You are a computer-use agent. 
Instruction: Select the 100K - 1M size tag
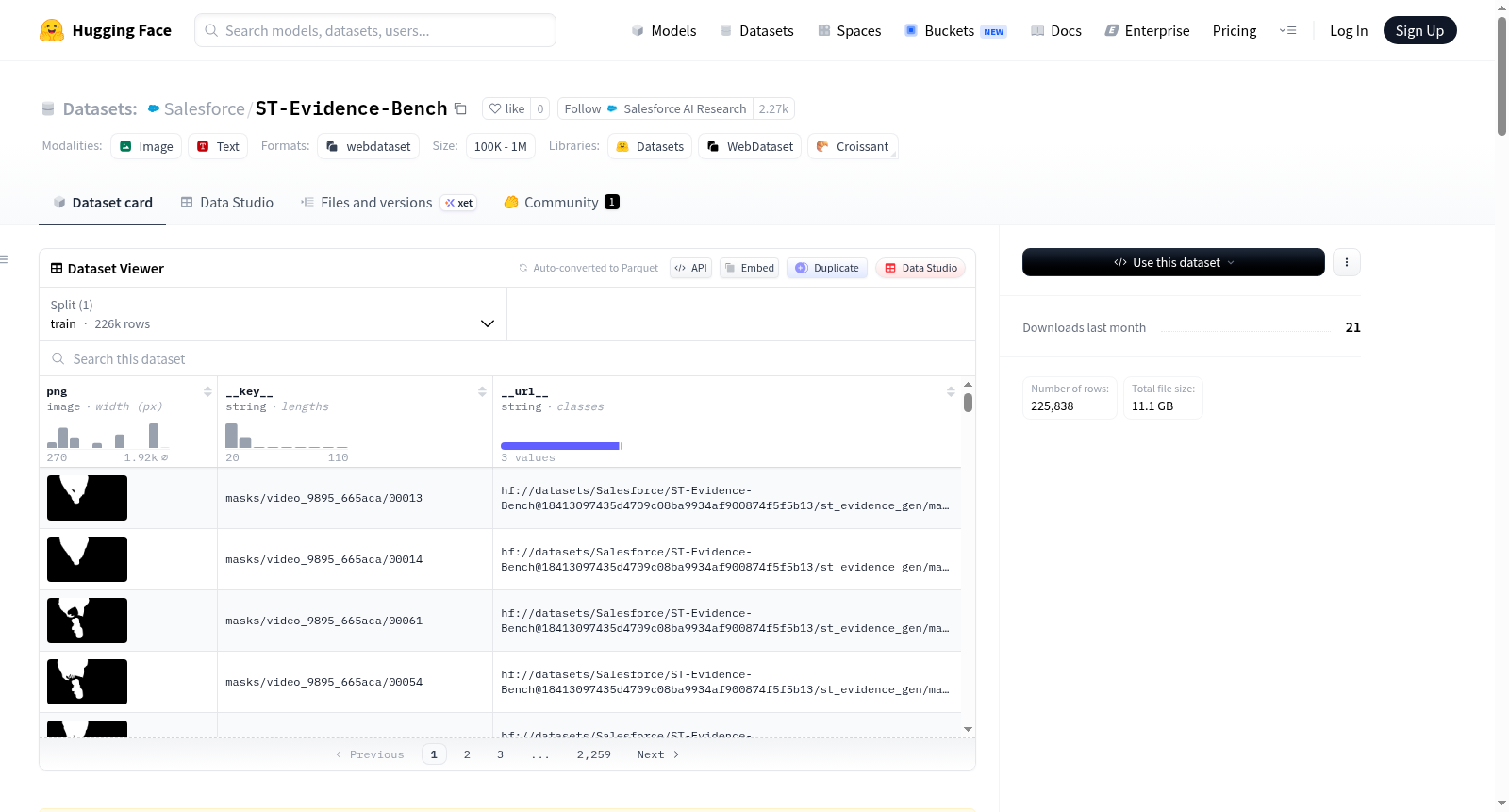point(501,146)
